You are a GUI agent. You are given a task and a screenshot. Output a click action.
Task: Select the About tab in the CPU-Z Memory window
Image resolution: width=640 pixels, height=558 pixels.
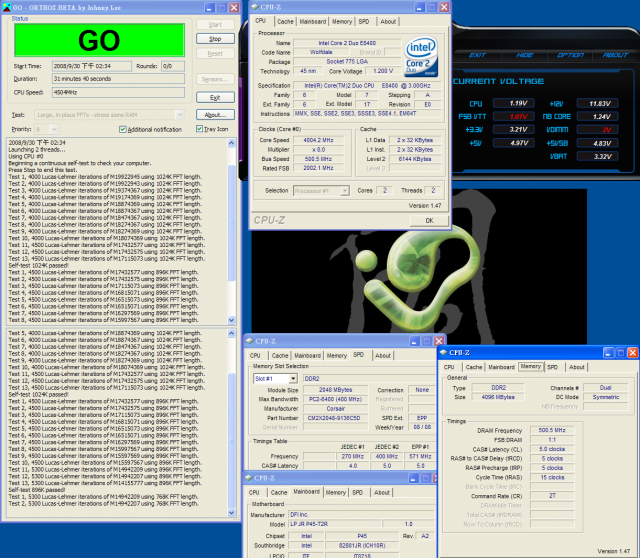click(577, 367)
